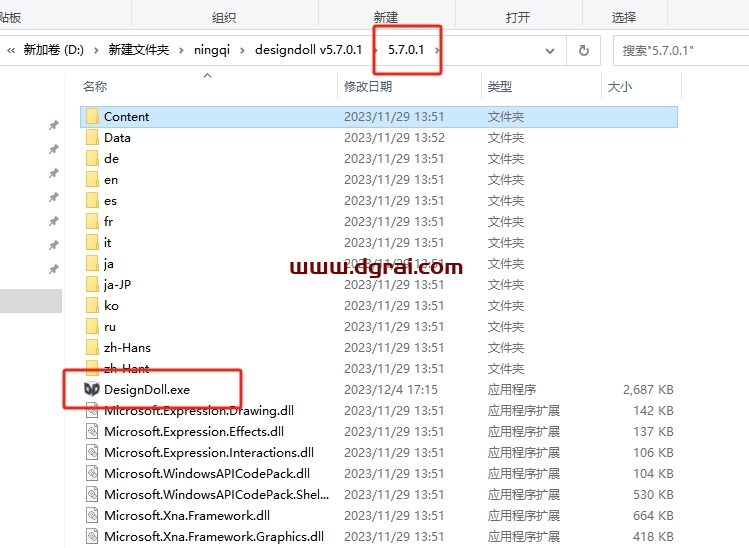
Task: Expand the chevron after 新加卷 (D:)
Action: point(96,50)
